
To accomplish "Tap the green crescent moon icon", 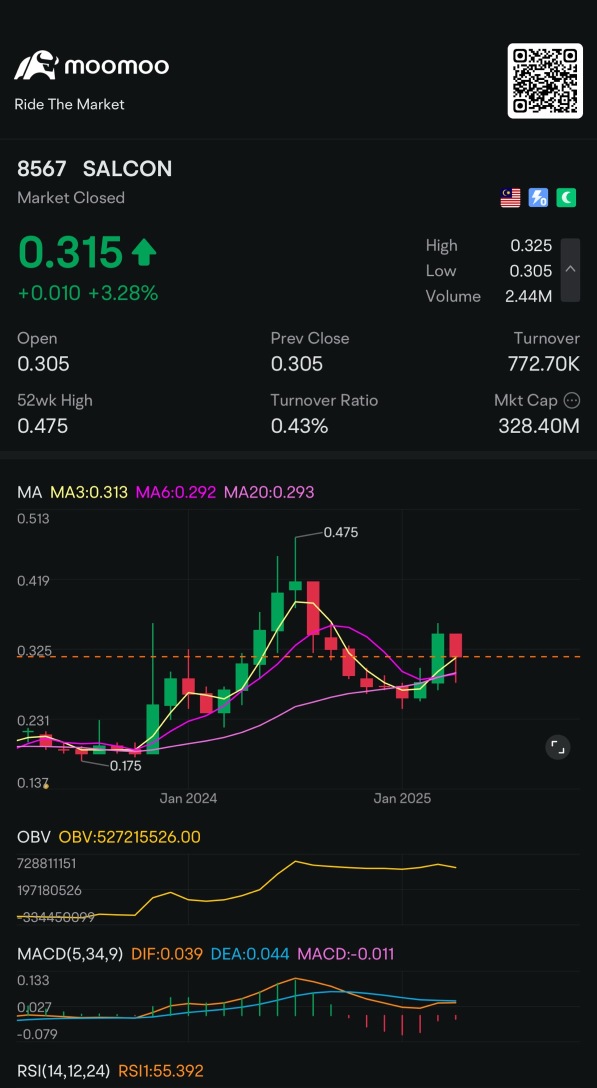I will click(566, 198).
